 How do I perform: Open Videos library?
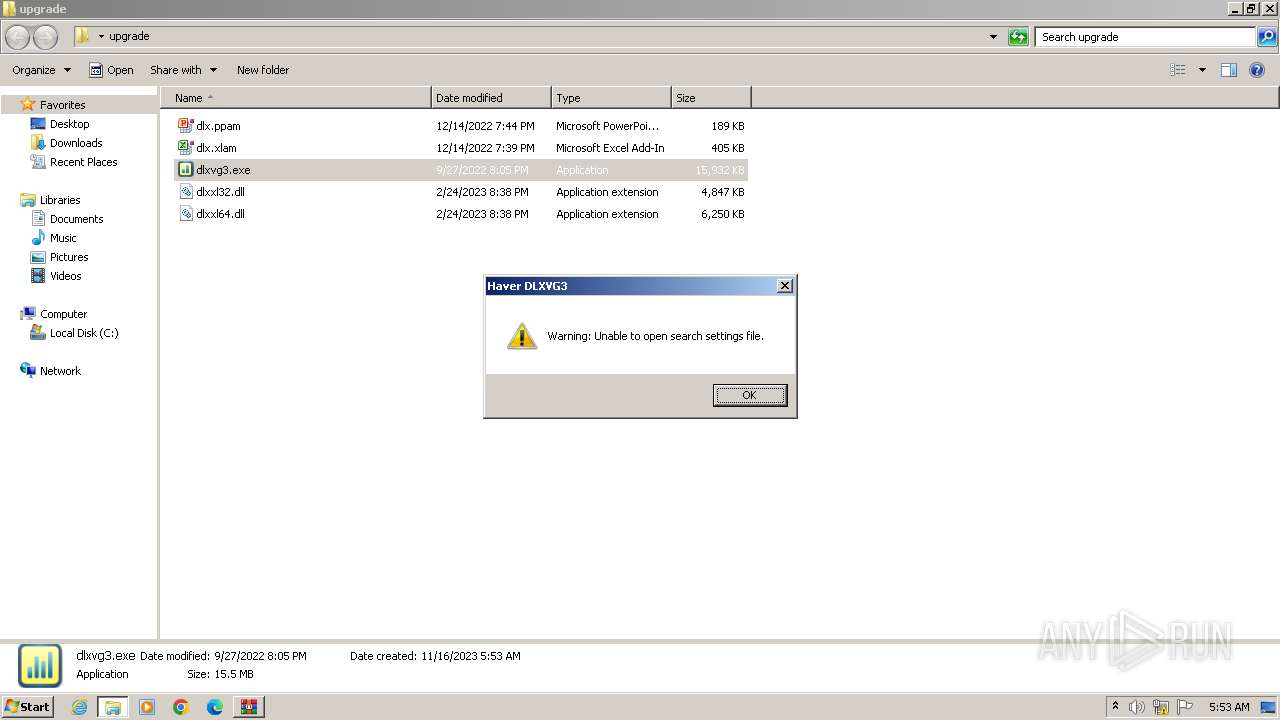pyautogui.click(x=65, y=276)
